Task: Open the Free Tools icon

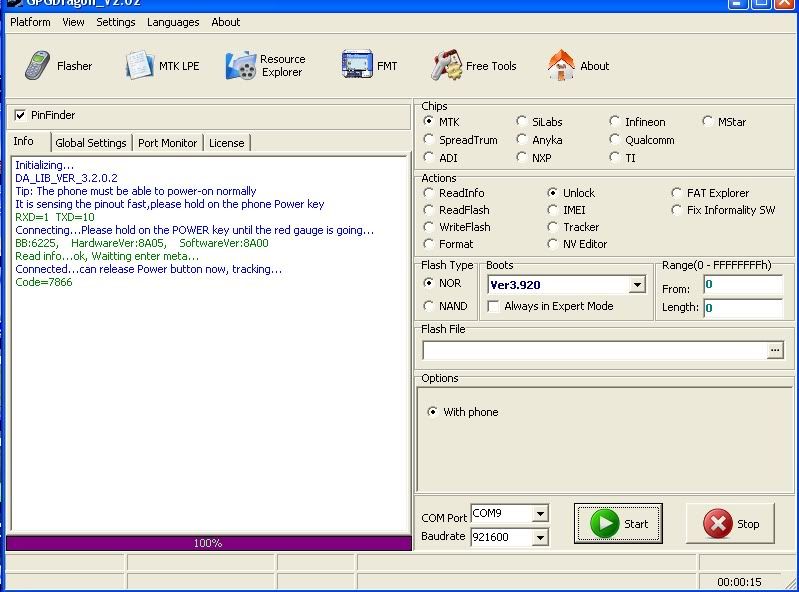Action: point(446,65)
